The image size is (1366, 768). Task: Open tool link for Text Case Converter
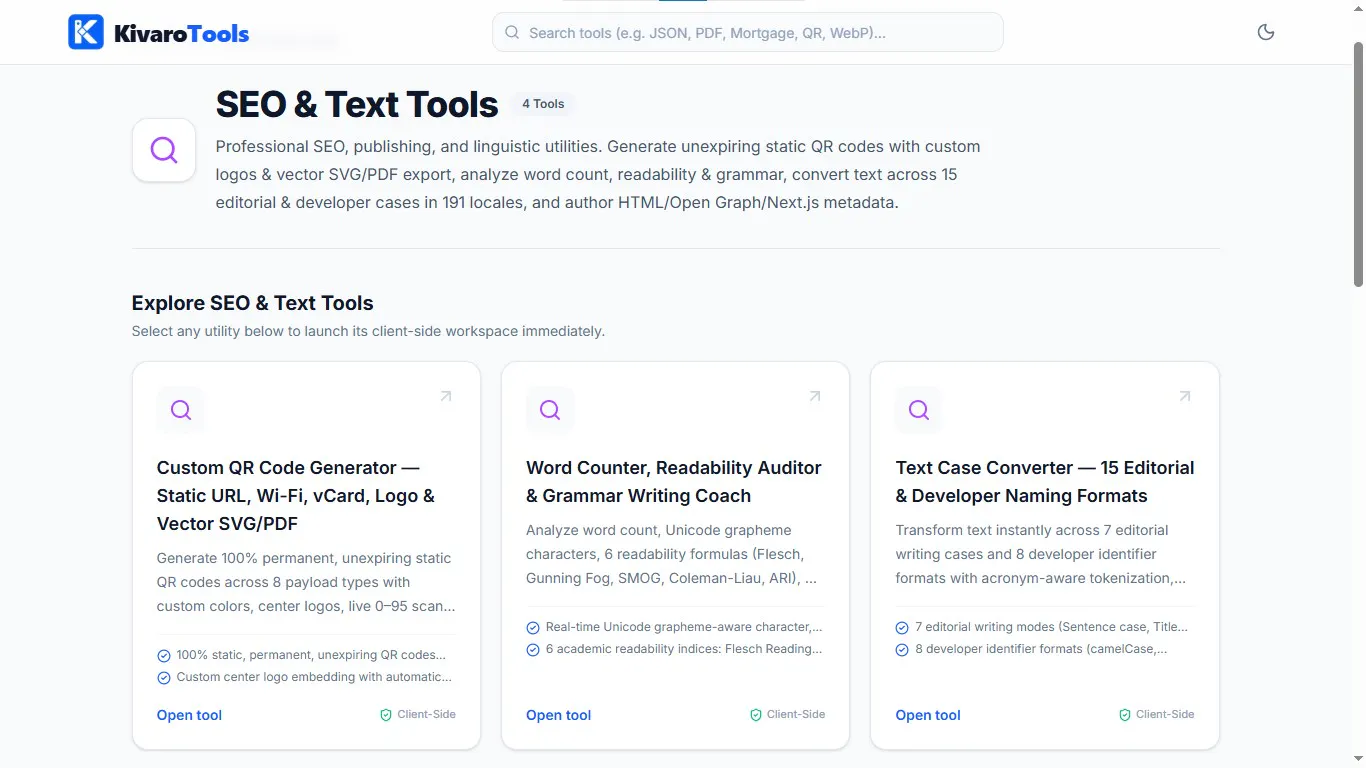pyautogui.click(x=928, y=715)
